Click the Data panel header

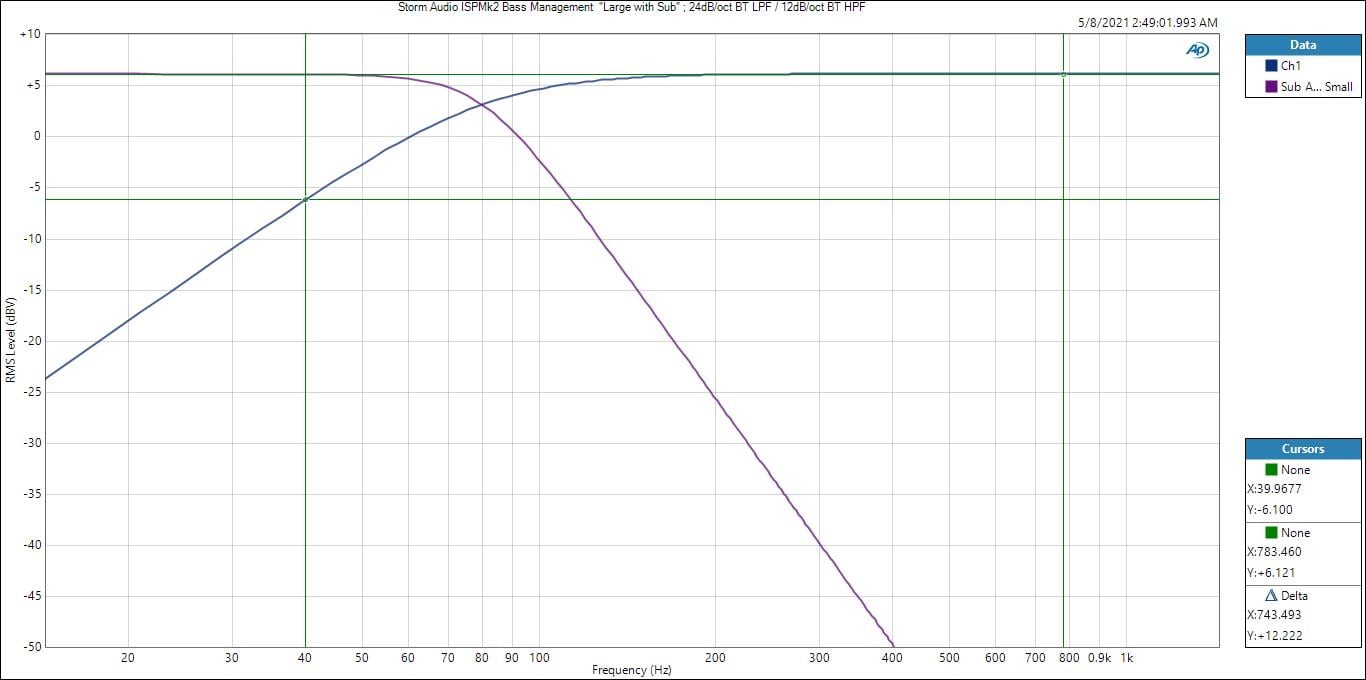pos(1302,45)
